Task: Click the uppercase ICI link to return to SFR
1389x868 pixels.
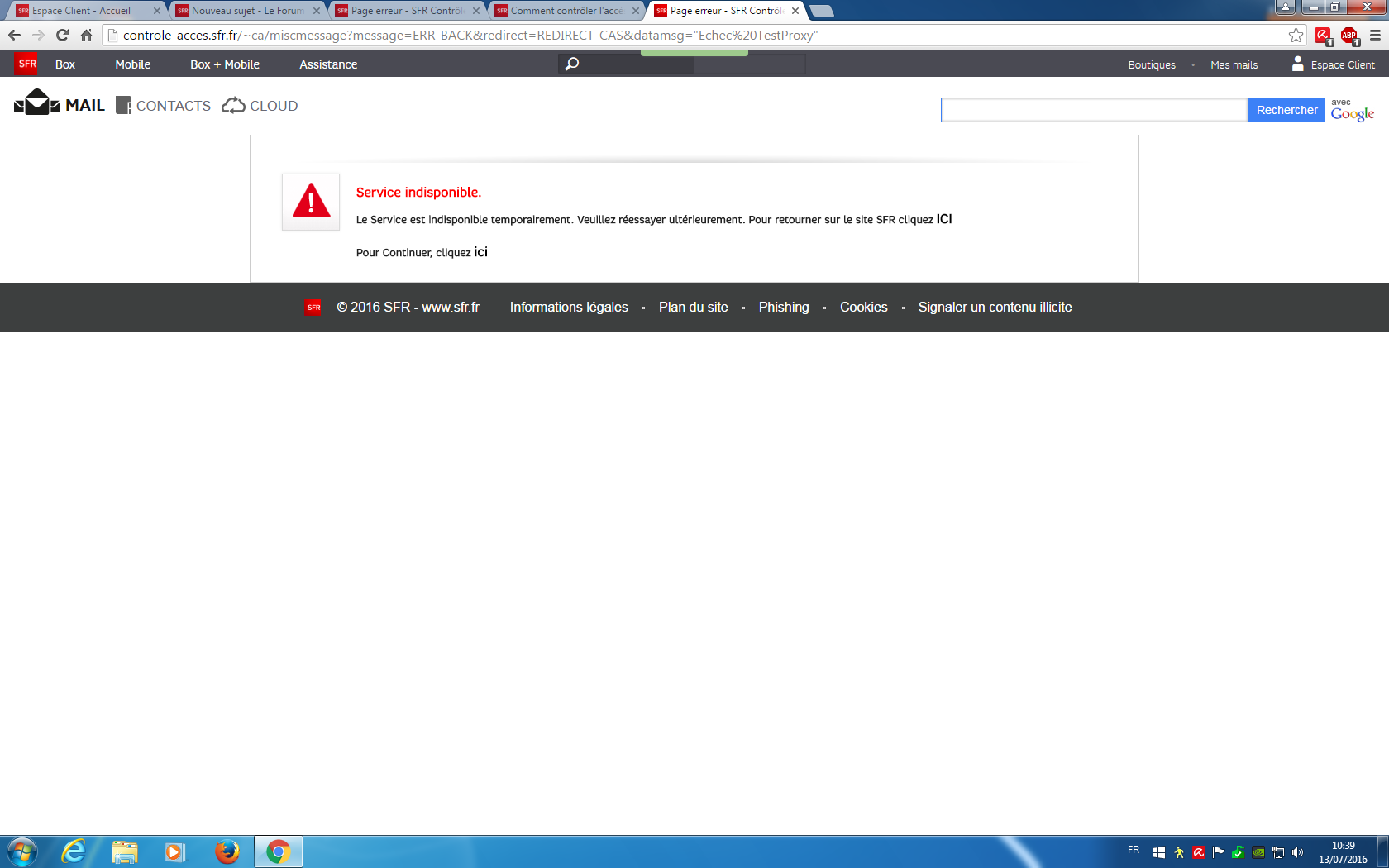Action: [x=944, y=219]
